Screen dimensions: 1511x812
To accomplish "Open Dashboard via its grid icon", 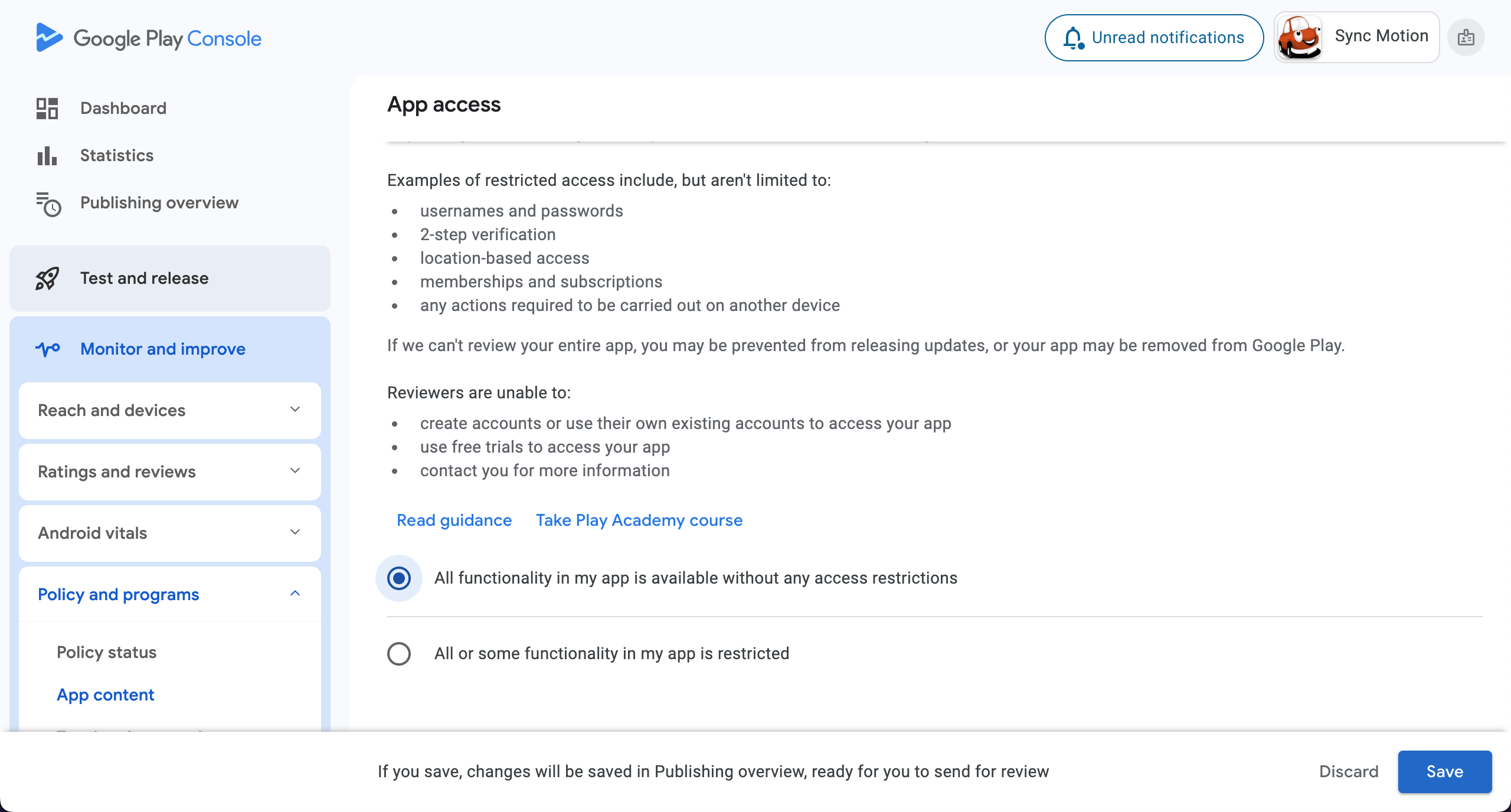I will click(47, 109).
